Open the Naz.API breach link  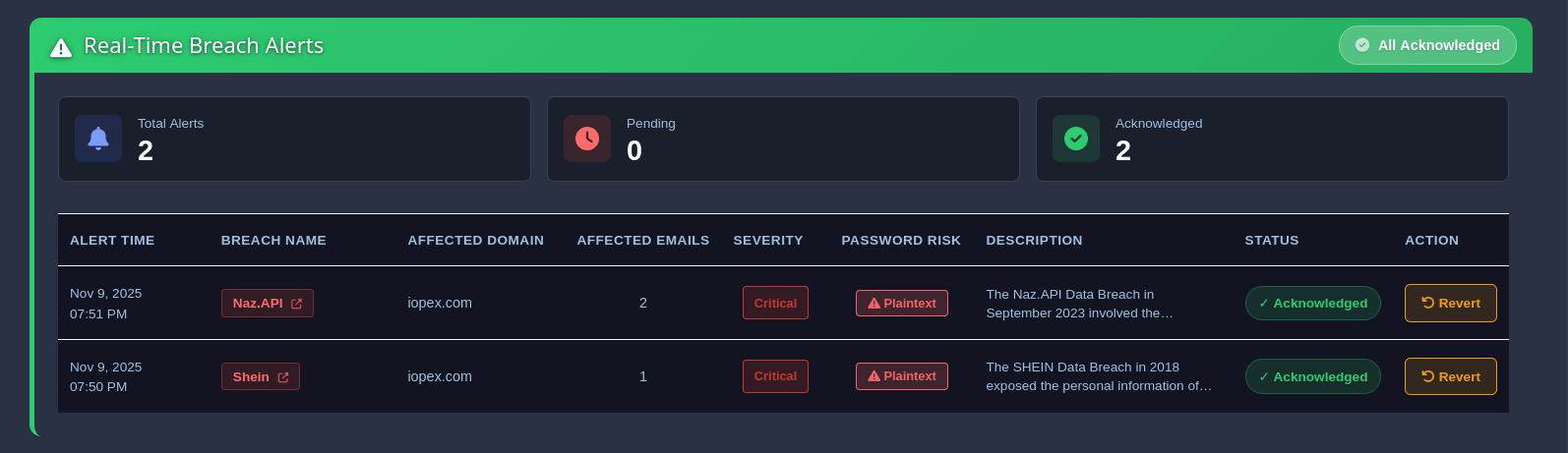[x=258, y=304]
